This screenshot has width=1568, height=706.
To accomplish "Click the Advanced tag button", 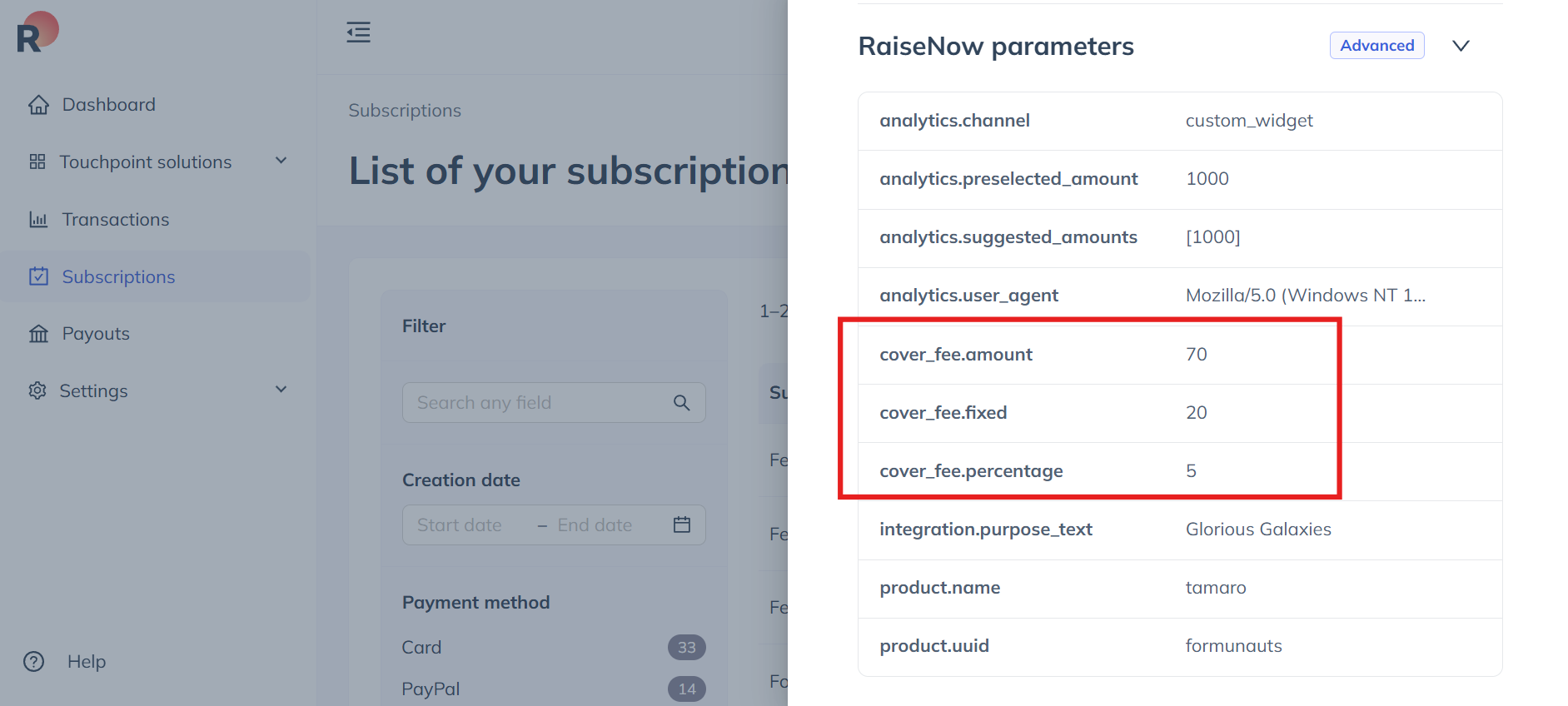I will (1376, 46).
